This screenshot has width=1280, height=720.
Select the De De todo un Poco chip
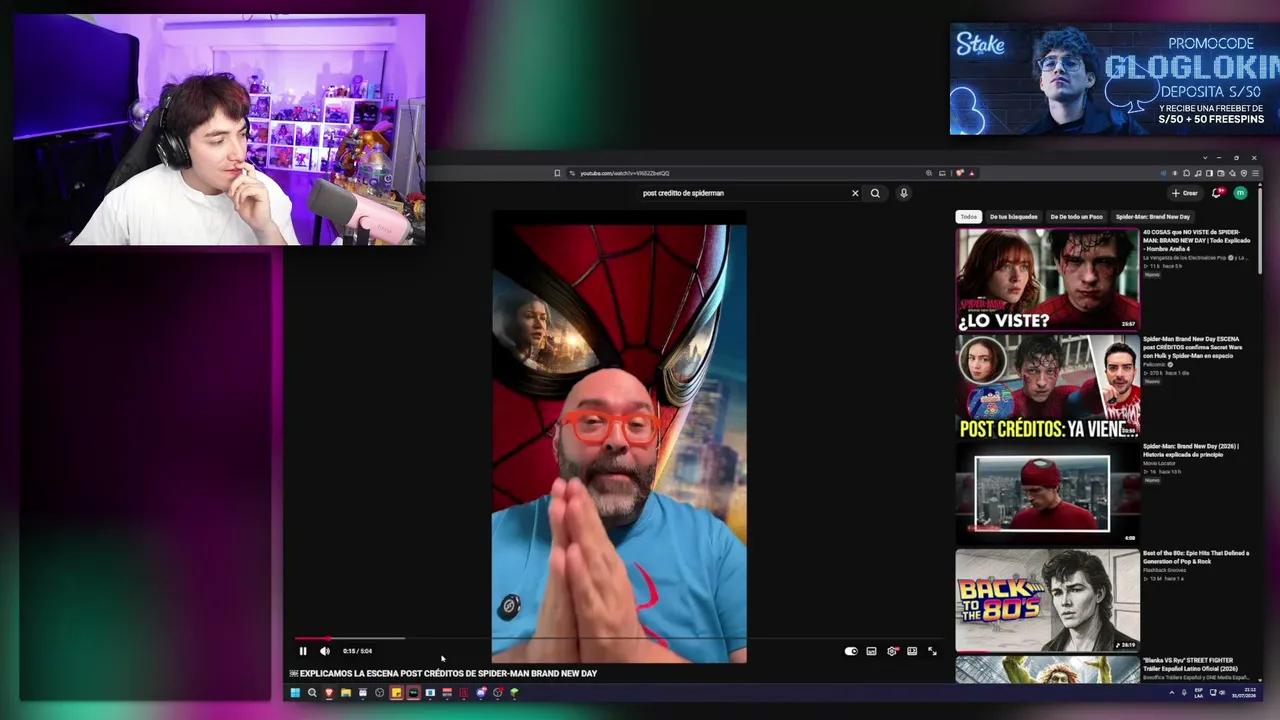click(1076, 217)
